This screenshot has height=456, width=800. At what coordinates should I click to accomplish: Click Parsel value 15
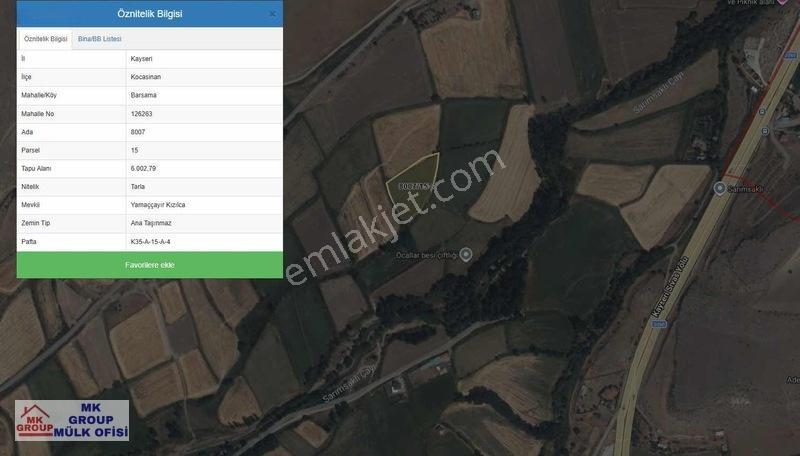pyautogui.click(x=135, y=150)
